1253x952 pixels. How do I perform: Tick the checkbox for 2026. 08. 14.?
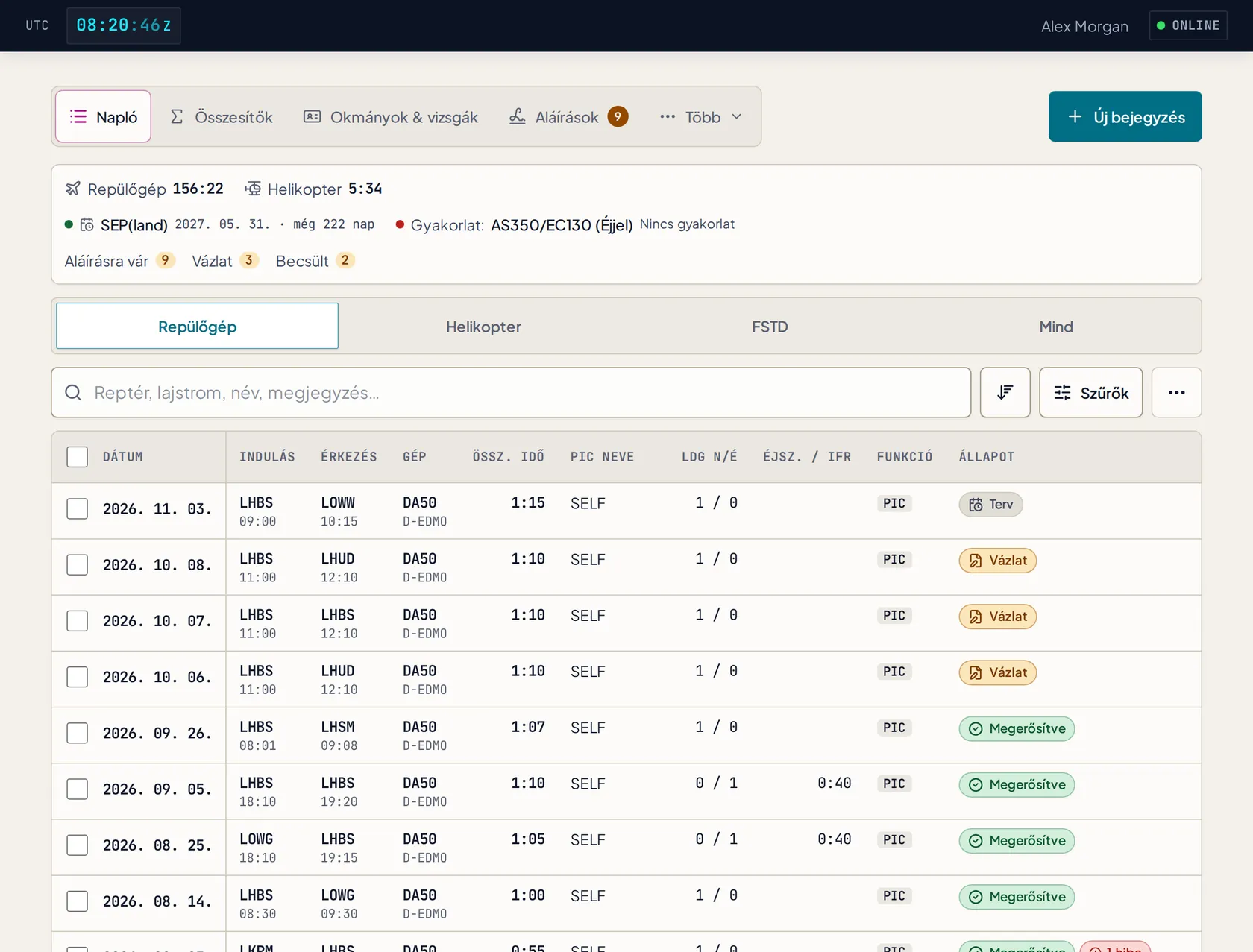coord(78,901)
